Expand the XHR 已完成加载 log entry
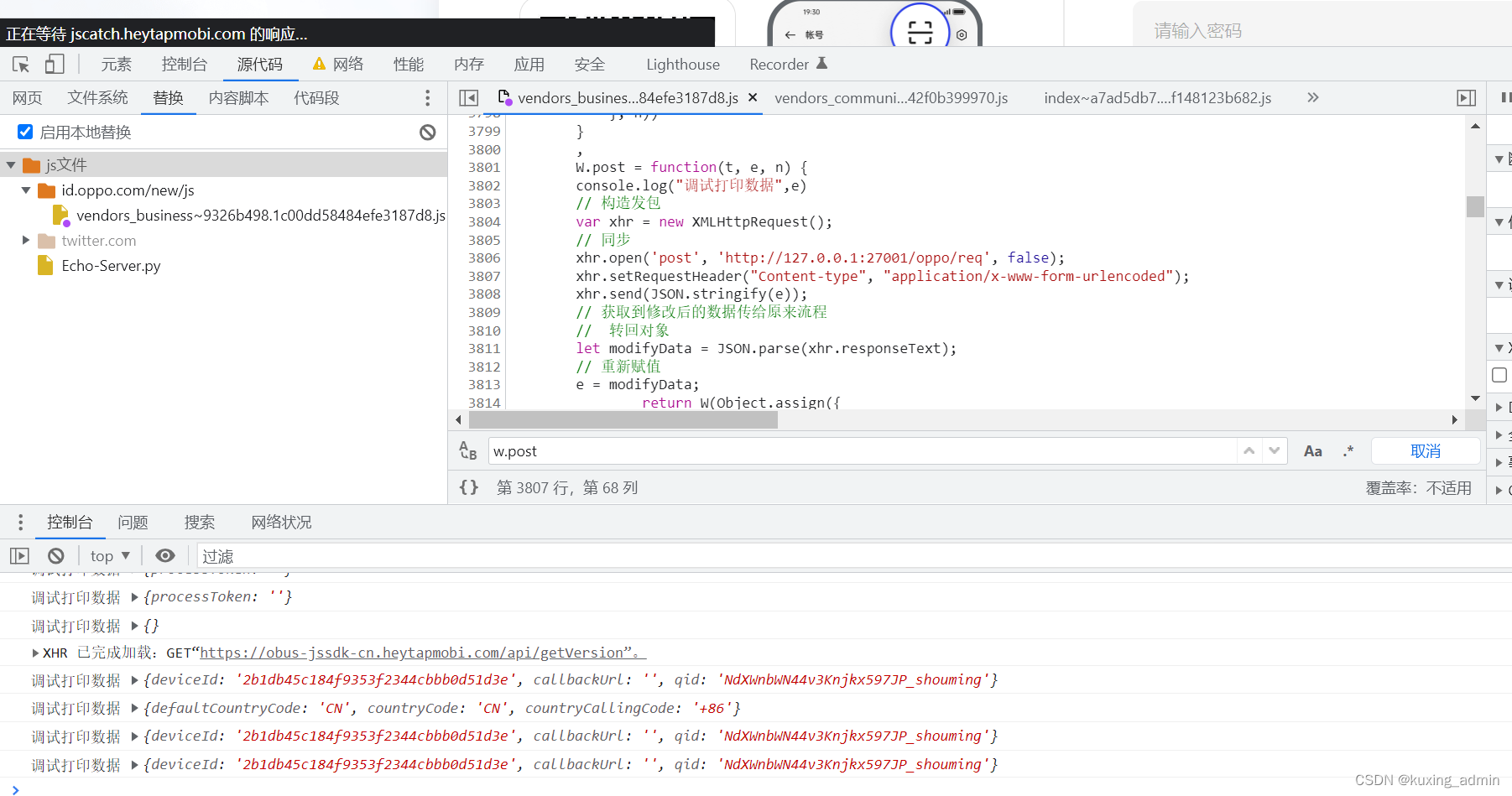This screenshot has height=796, width=1512. (35, 653)
